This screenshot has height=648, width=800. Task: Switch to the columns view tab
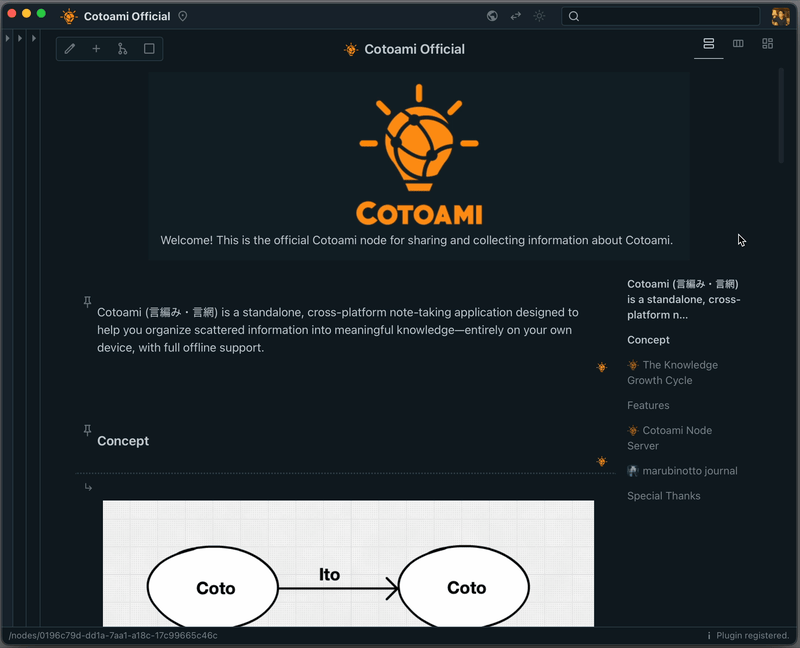coord(738,44)
